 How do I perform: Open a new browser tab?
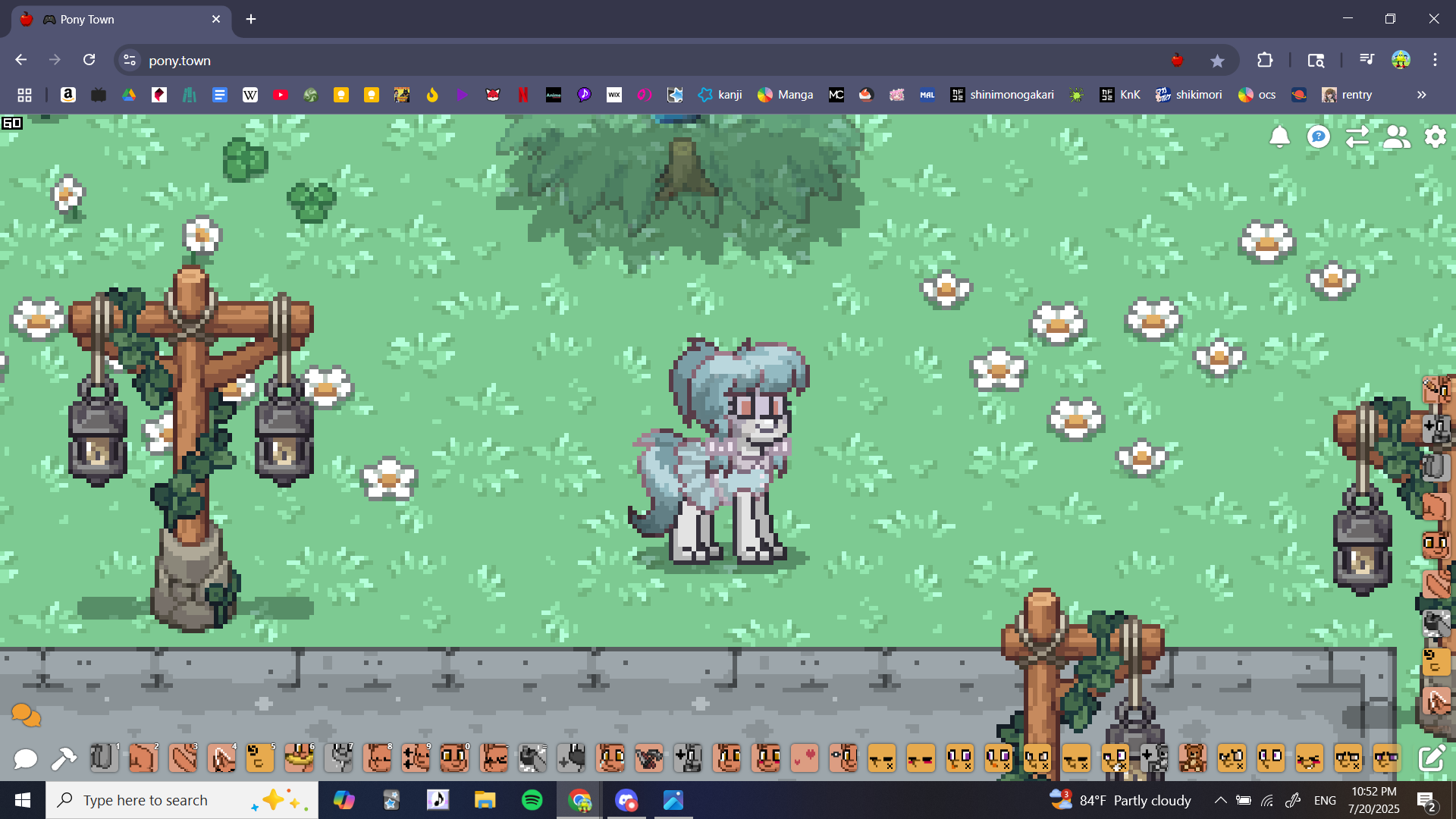click(x=251, y=19)
